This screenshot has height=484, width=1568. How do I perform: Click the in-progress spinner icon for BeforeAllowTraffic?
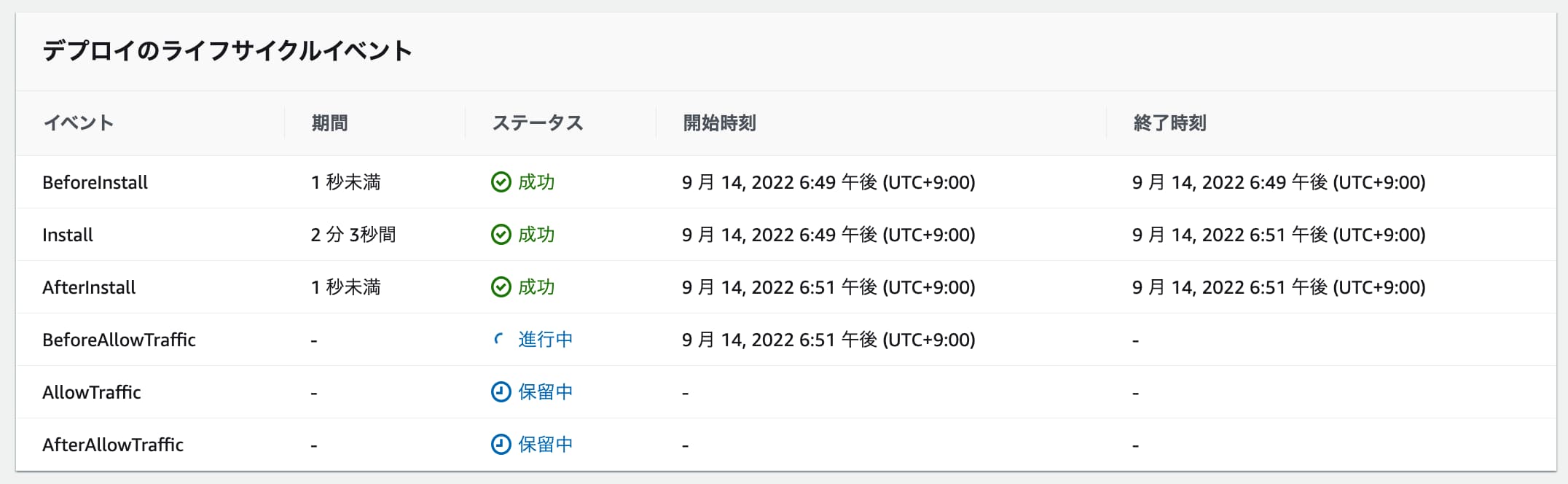(x=499, y=339)
